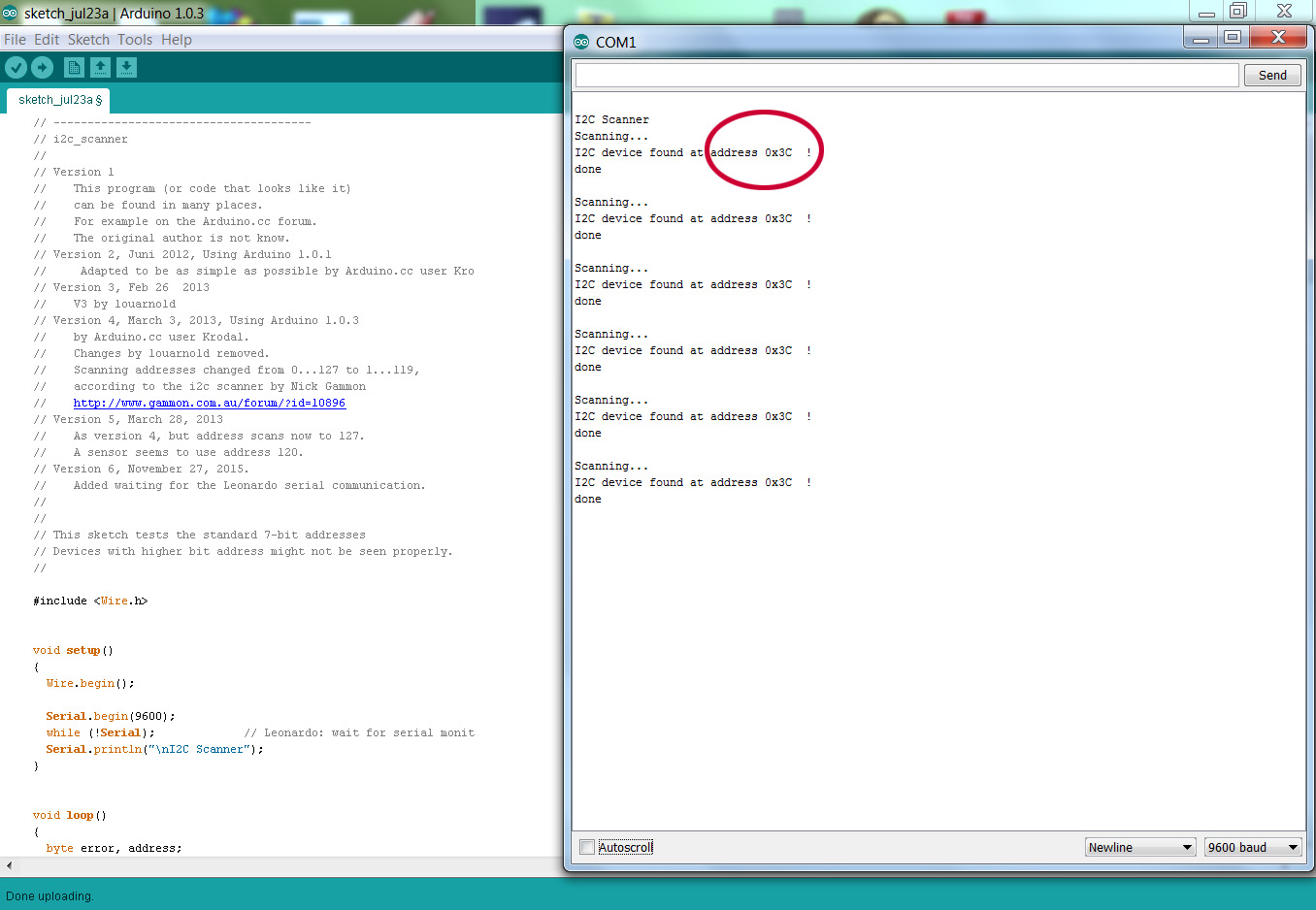This screenshot has height=910, width=1316.
Task: Verify the sketch with the checkmark icon
Action: 16,68
